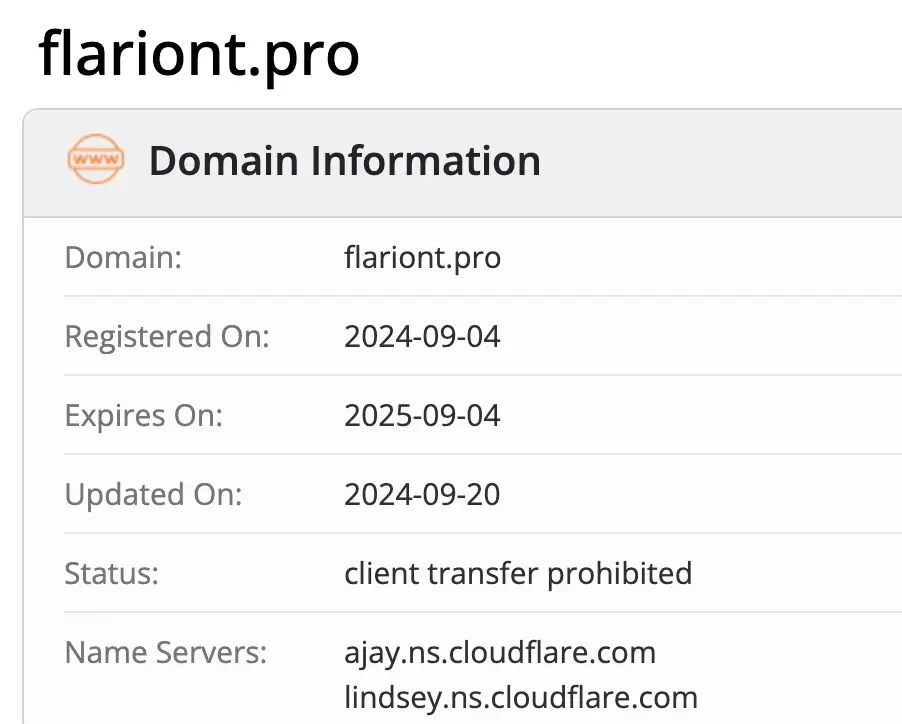Click the orange www globe icon
The height and width of the screenshot is (724, 902).
[96, 159]
